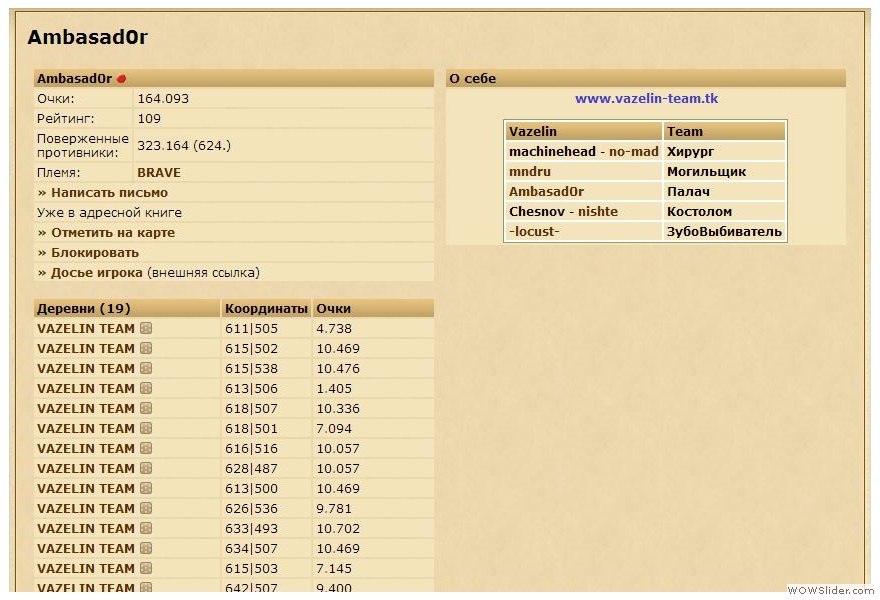Viewport: 880px width, 600px height.
Task: Visit the www.vazelin-team.tk link
Action: (646, 99)
